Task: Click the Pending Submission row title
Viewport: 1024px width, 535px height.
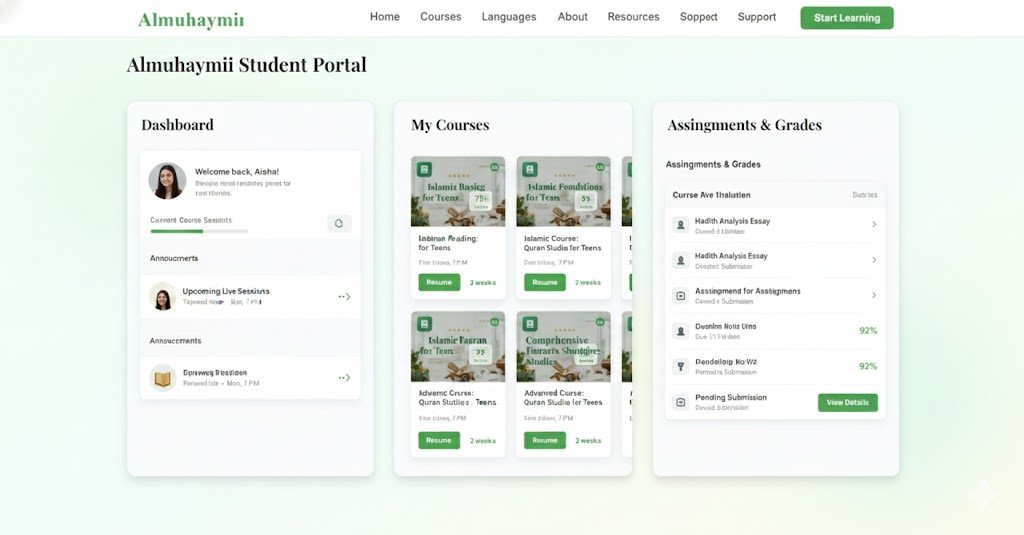Action: click(x=731, y=397)
